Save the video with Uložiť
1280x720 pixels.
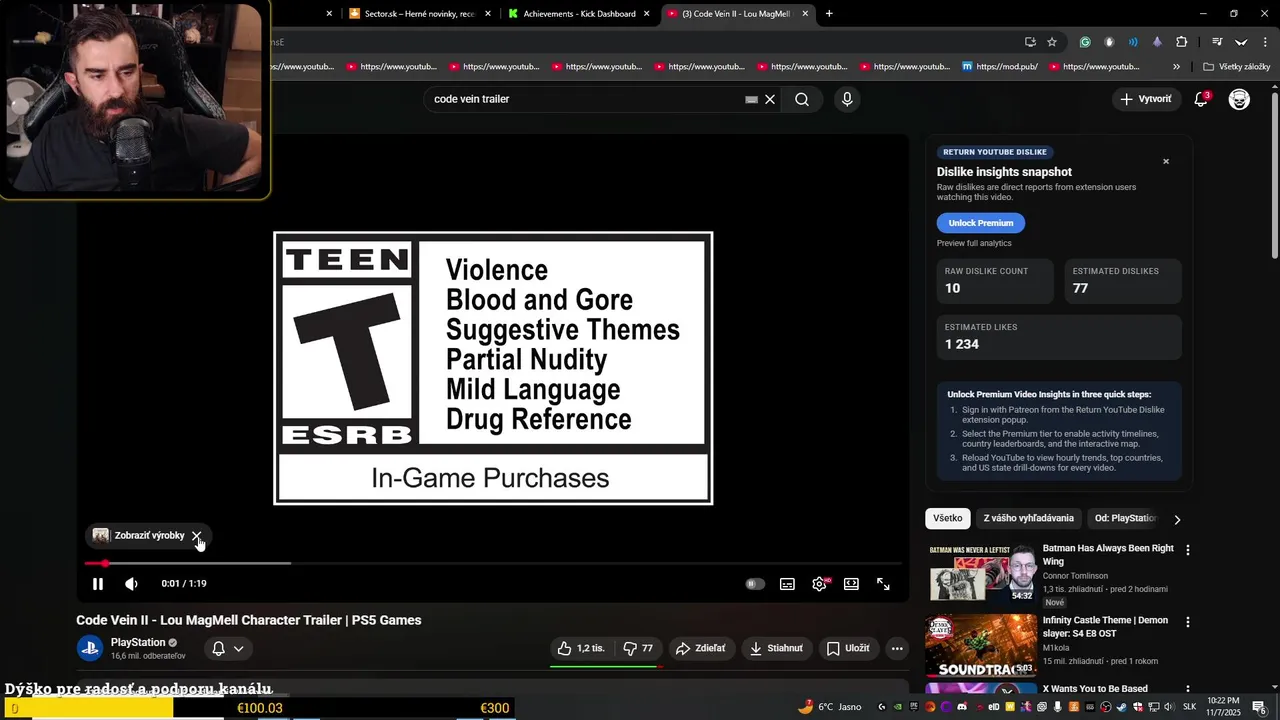pos(848,648)
